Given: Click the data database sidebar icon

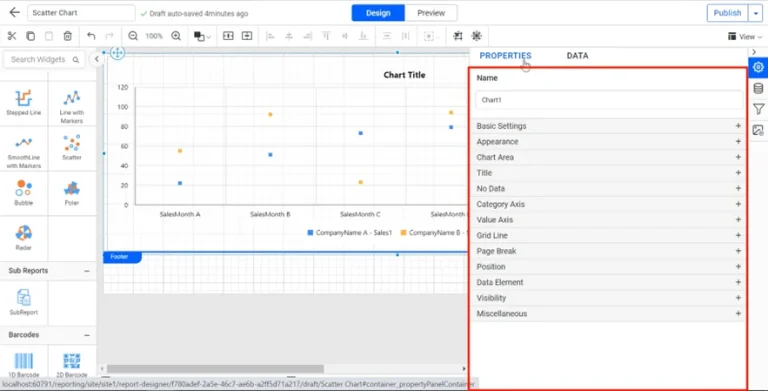Looking at the screenshot, I should (758, 88).
